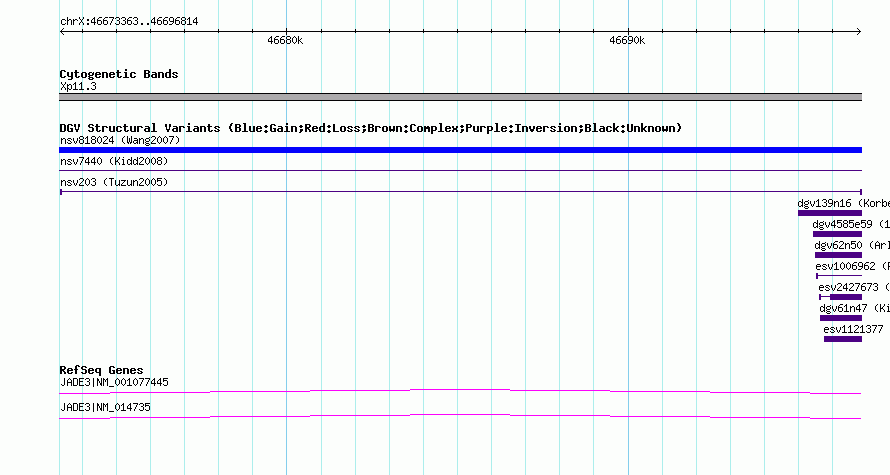Click the nsv203 inversion line feature
Image resolution: width=890 pixels, height=475 pixels.
460,192
